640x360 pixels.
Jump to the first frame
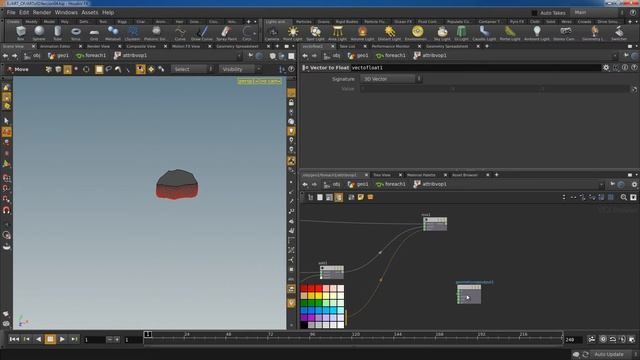coord(14,339)
